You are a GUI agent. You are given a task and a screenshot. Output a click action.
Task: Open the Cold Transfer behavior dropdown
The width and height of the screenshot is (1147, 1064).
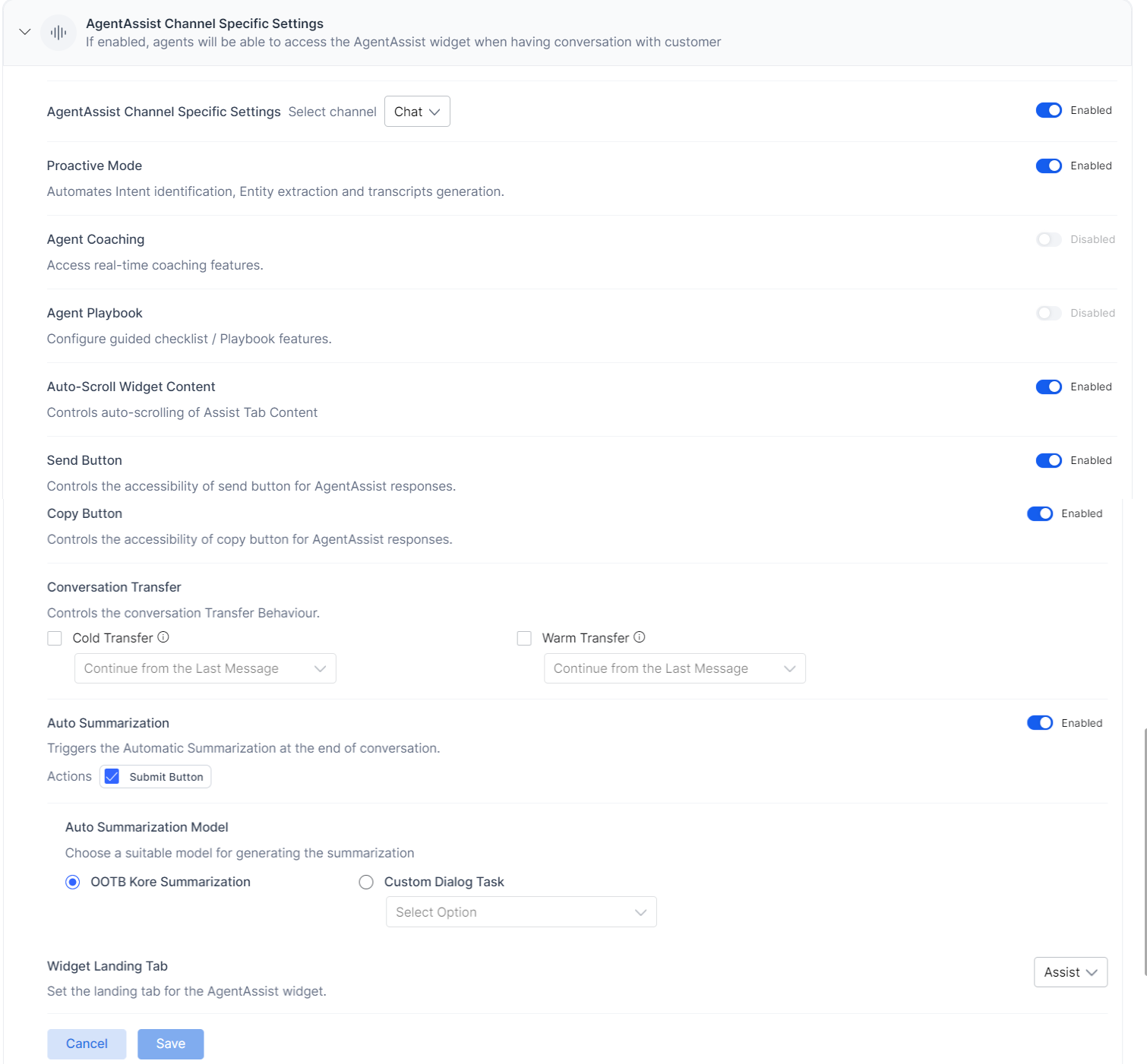(205, 668)
